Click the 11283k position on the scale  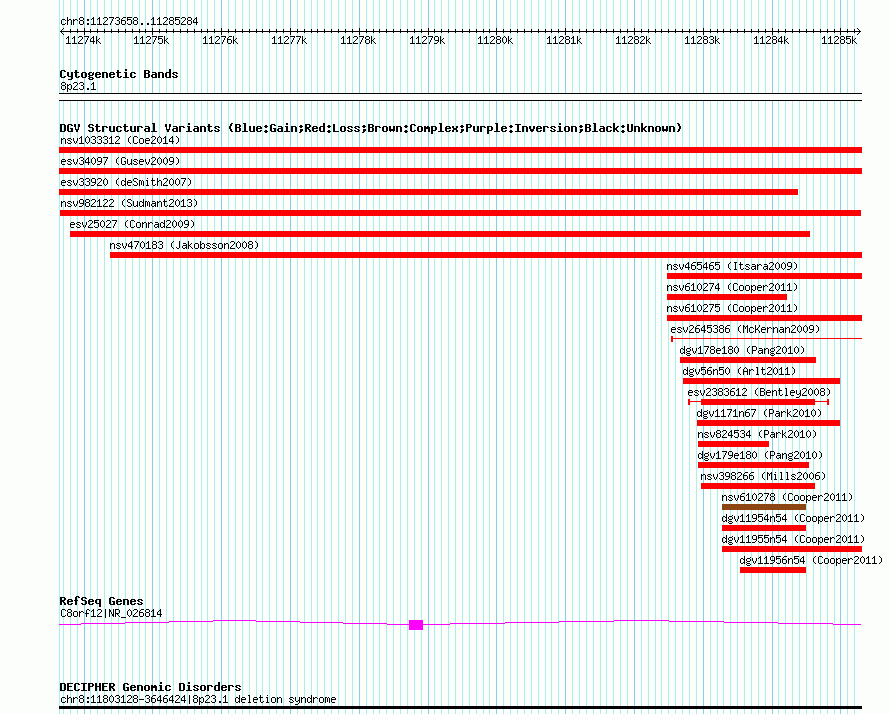[x=702, y=40]
